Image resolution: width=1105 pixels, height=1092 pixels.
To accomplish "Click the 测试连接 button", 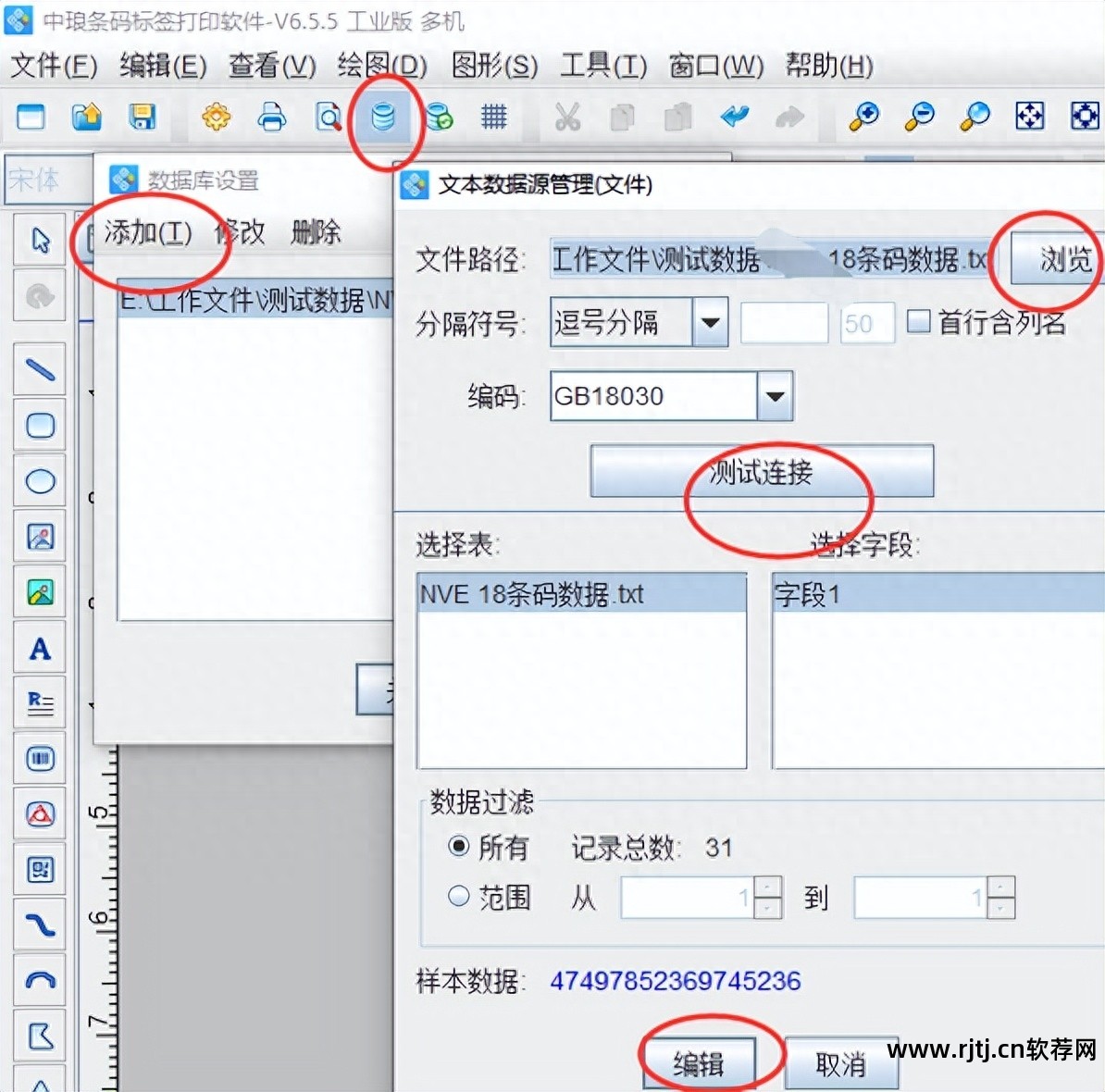I will click(761, 471).
